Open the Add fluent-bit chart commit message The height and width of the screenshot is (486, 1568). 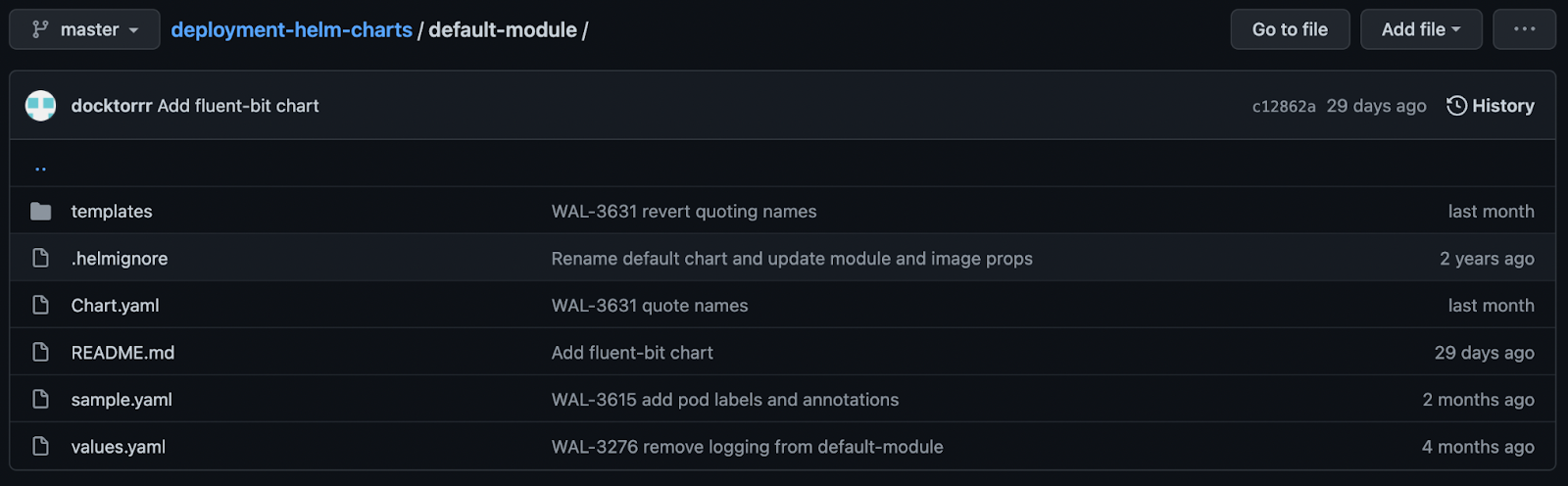click(x=238, y=106)
